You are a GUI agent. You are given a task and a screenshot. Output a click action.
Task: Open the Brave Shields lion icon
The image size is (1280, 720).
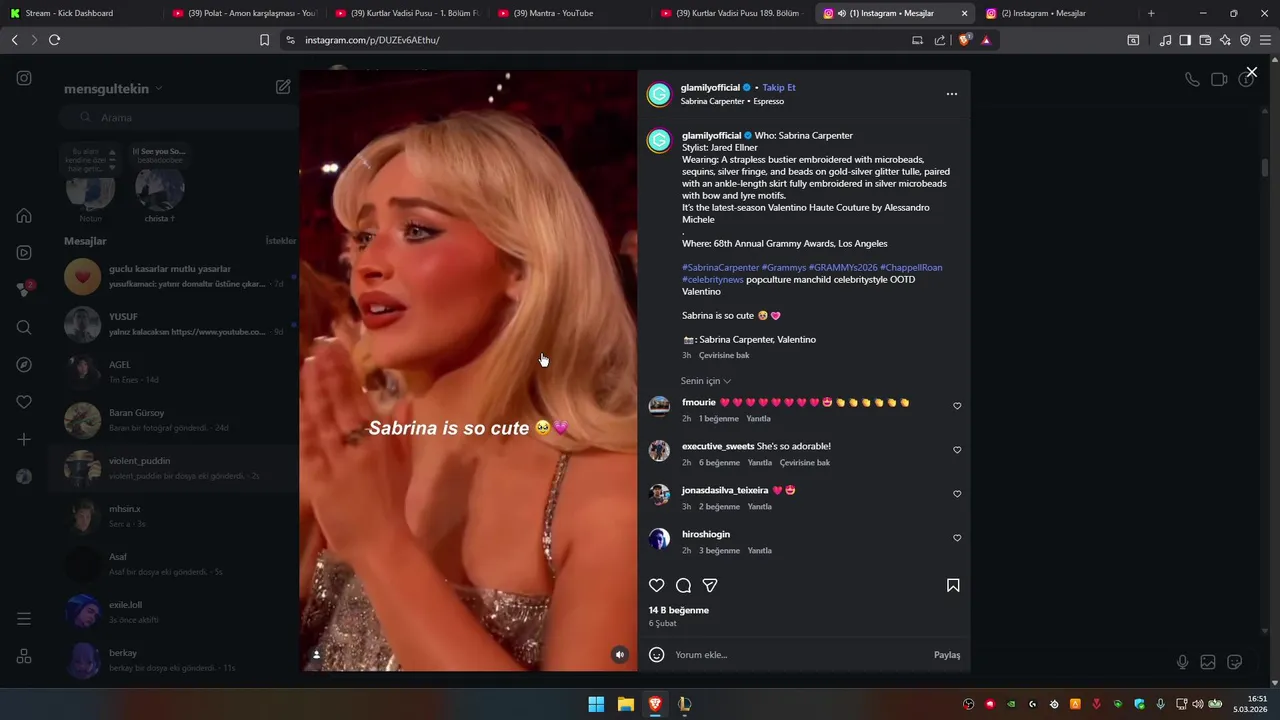(x=964, y=40)
